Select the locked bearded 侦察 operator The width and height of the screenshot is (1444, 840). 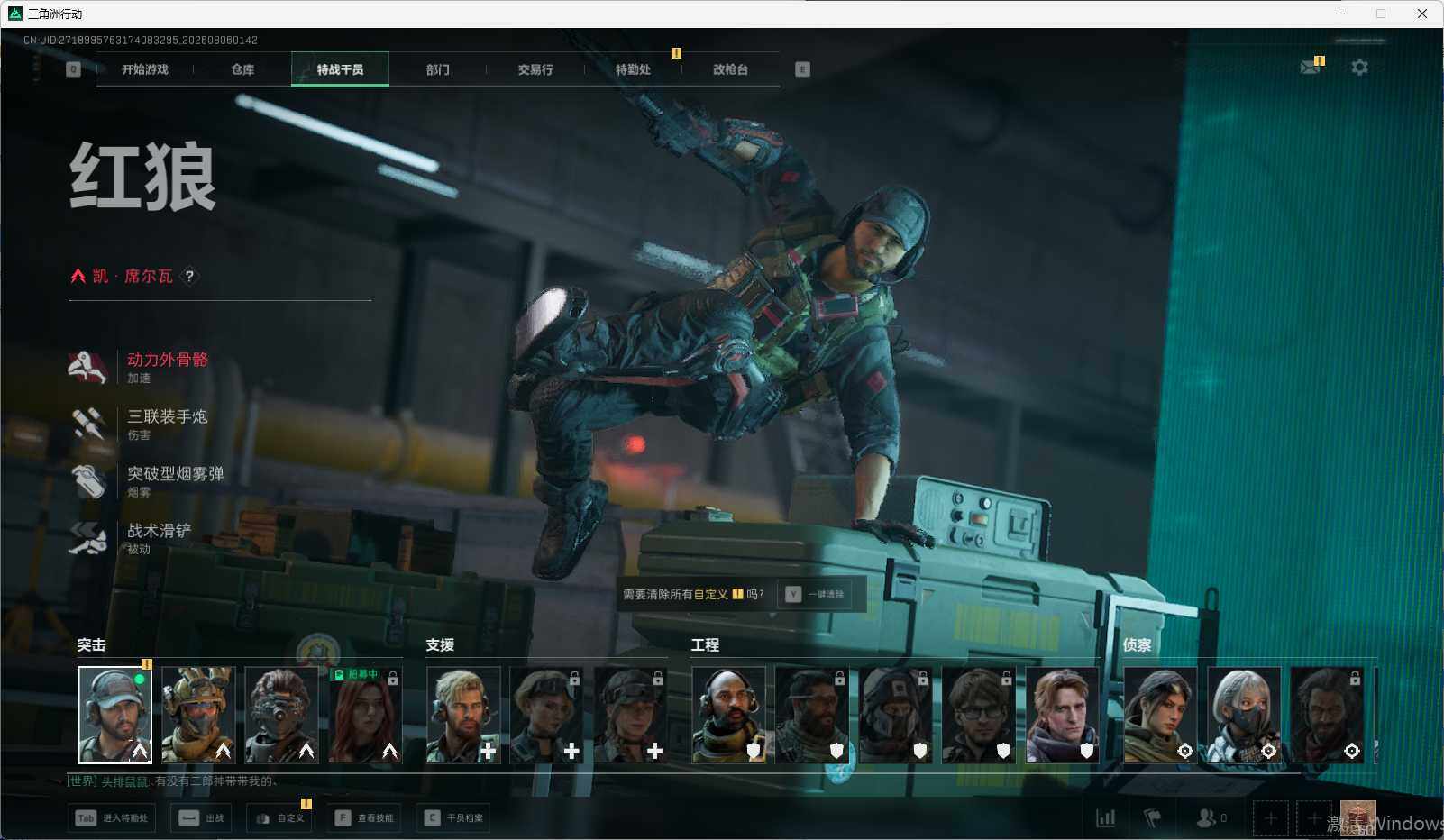coord(1328,715)
